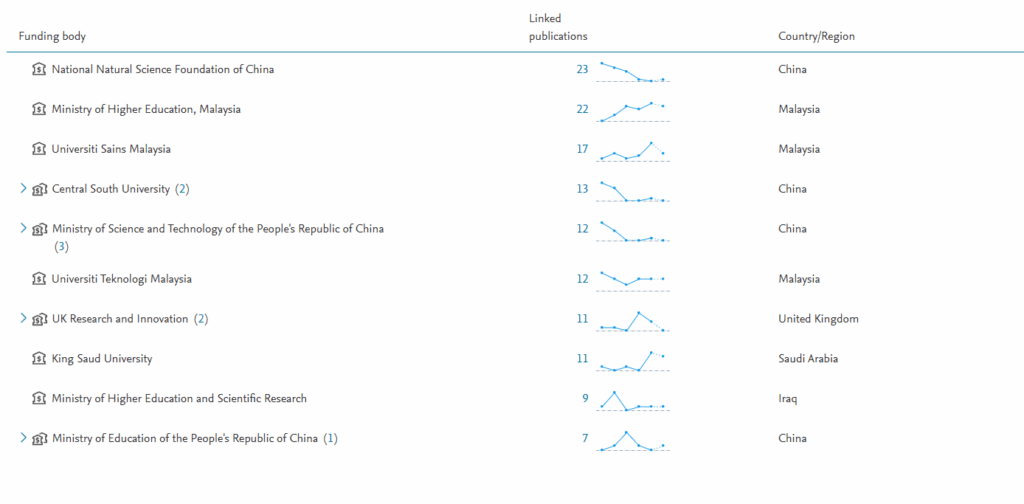Click the funder icon for Universiti Teknologi Malaysia
Viewport: 1024px width, 504px height.
click(39, 279)
